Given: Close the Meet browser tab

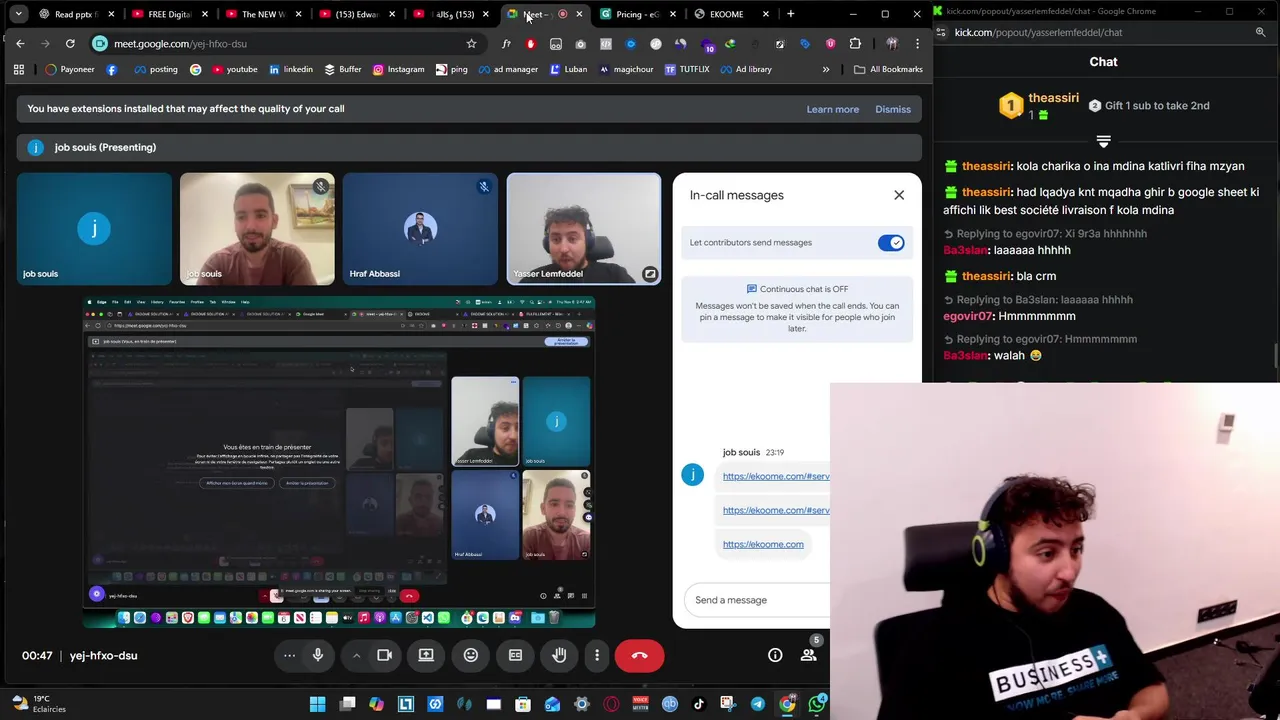Looking at the screenshot, I should (x=579, y=14).
